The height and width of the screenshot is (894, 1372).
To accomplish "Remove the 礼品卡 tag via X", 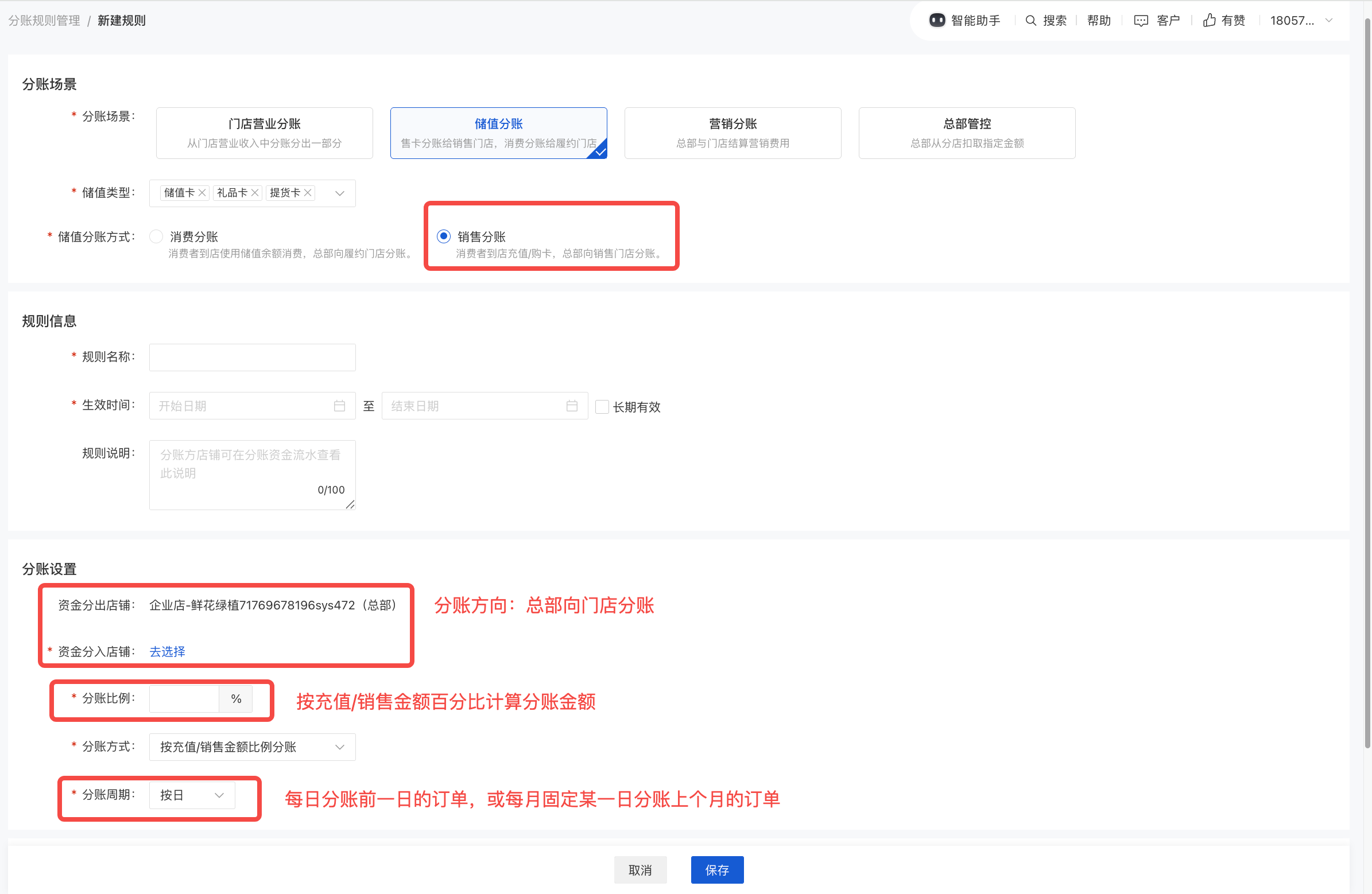I will click(x=255, y=193).
